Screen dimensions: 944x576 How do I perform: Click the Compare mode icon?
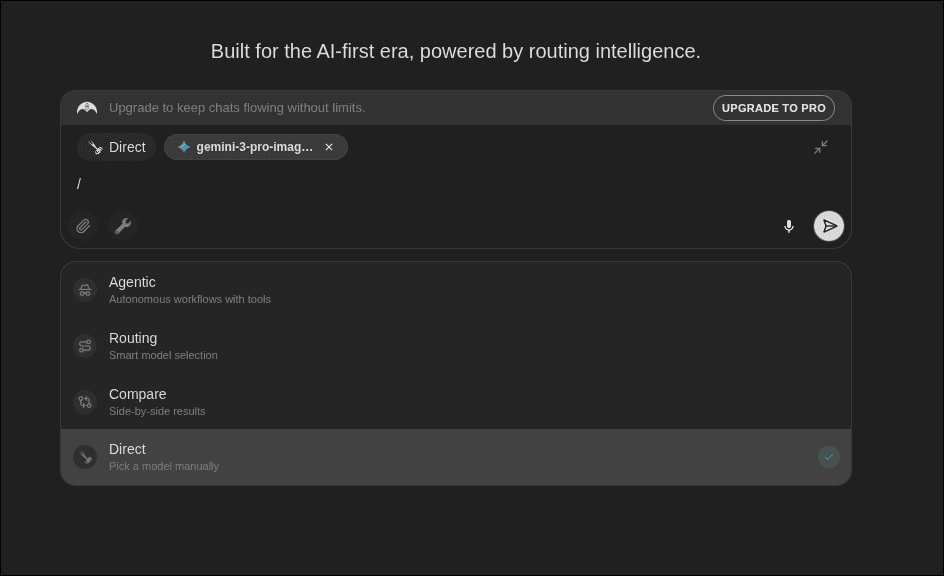click(x=85, y=402)
